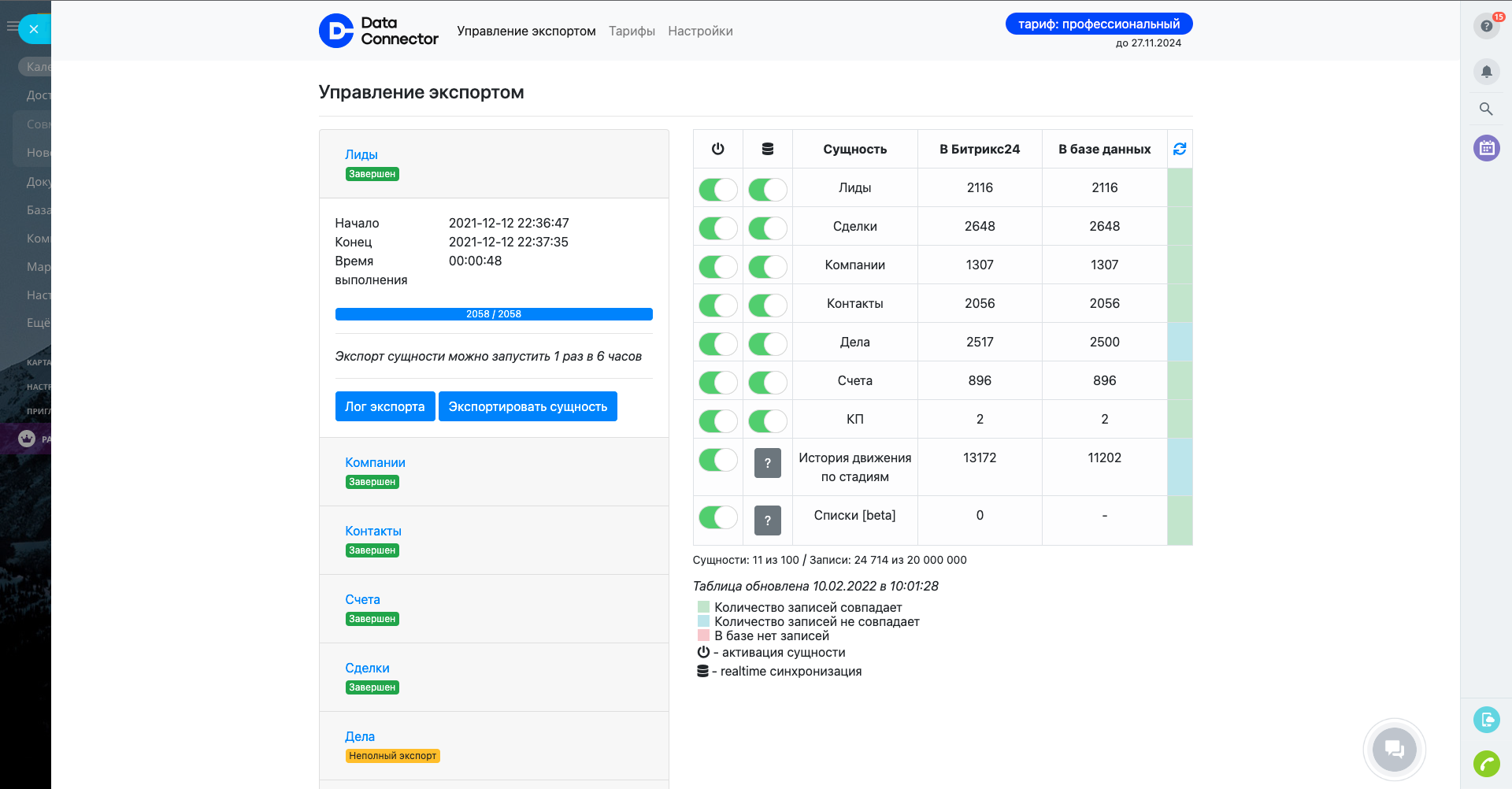
Task: Click the green phone call icon
Action: click(1486, 763)
